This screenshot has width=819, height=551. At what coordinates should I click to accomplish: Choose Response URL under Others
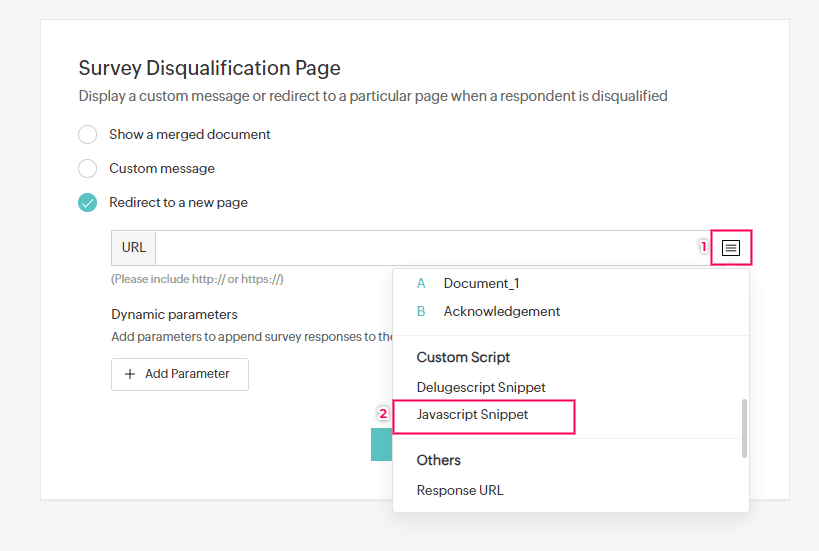[x=460, y=490]
